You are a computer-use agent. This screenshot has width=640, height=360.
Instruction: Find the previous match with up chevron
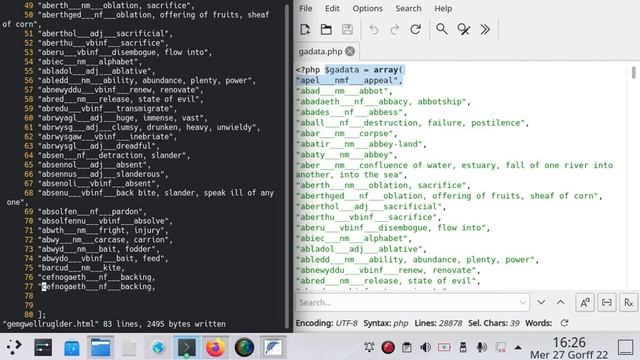(x=561, y=302)
